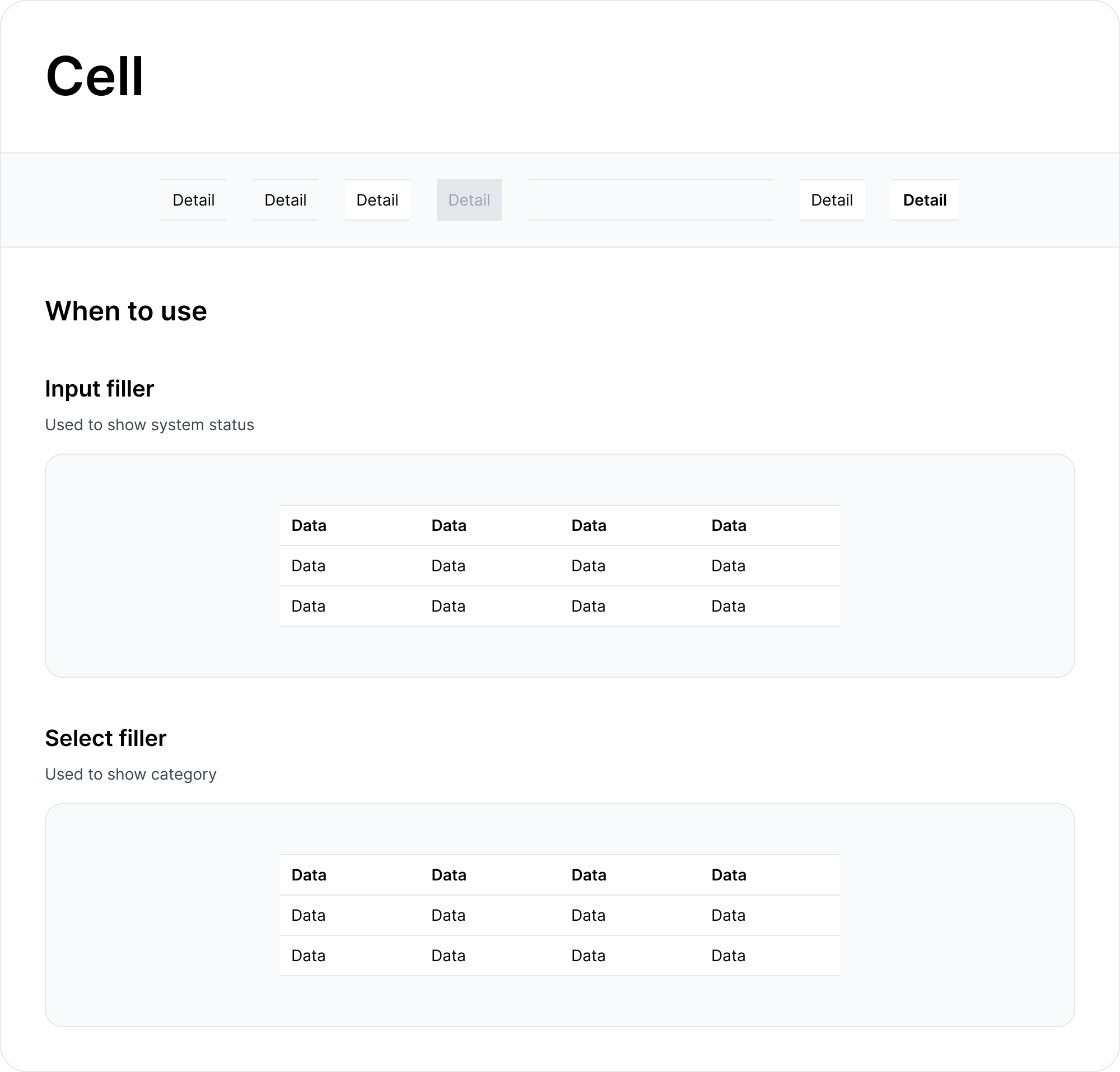1120x1072 pixels.
Task: Select the Detail button near the right side
Action: [x=832, y=200]
